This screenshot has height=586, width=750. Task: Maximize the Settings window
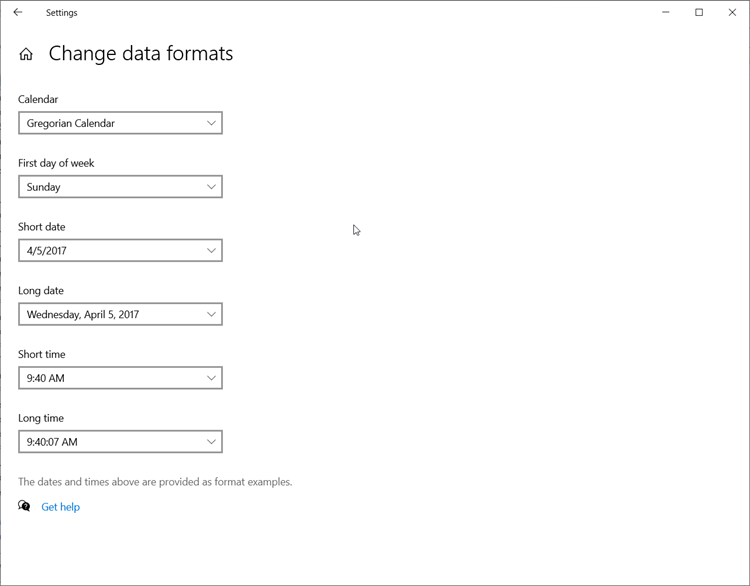[x=699, y=12]
